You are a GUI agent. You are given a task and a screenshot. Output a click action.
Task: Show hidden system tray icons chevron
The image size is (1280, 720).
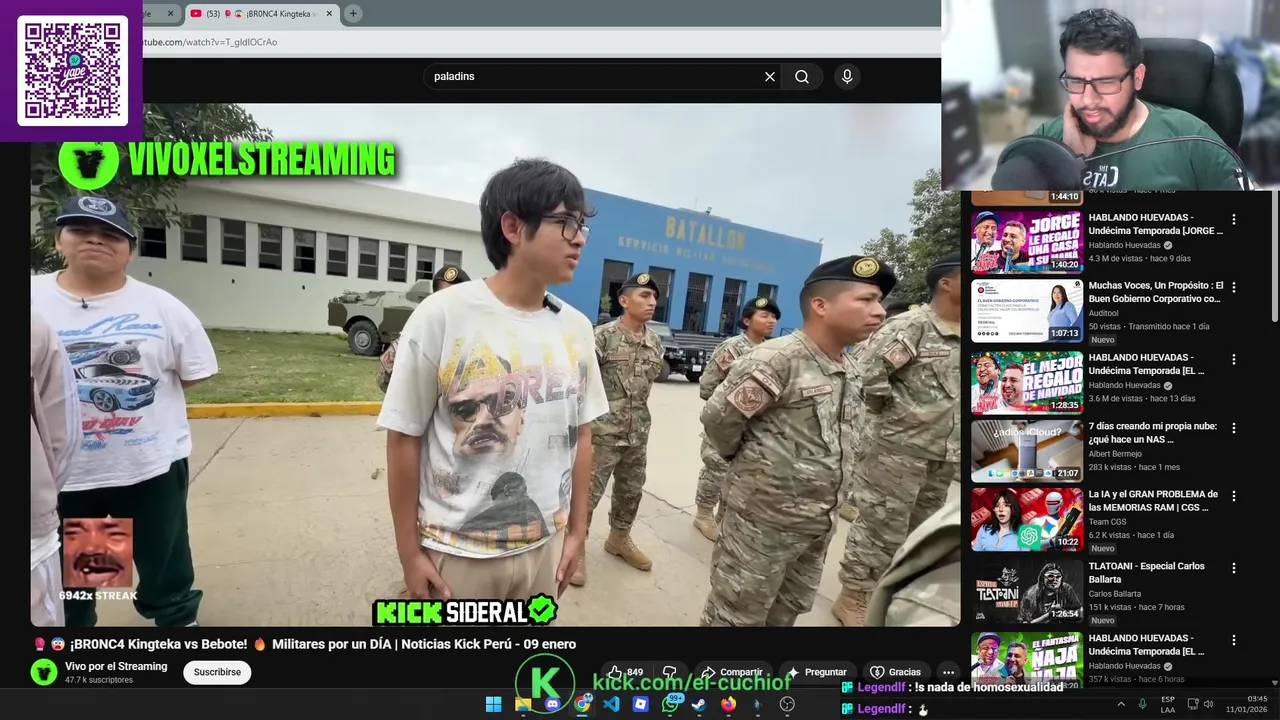point(1120,704)
